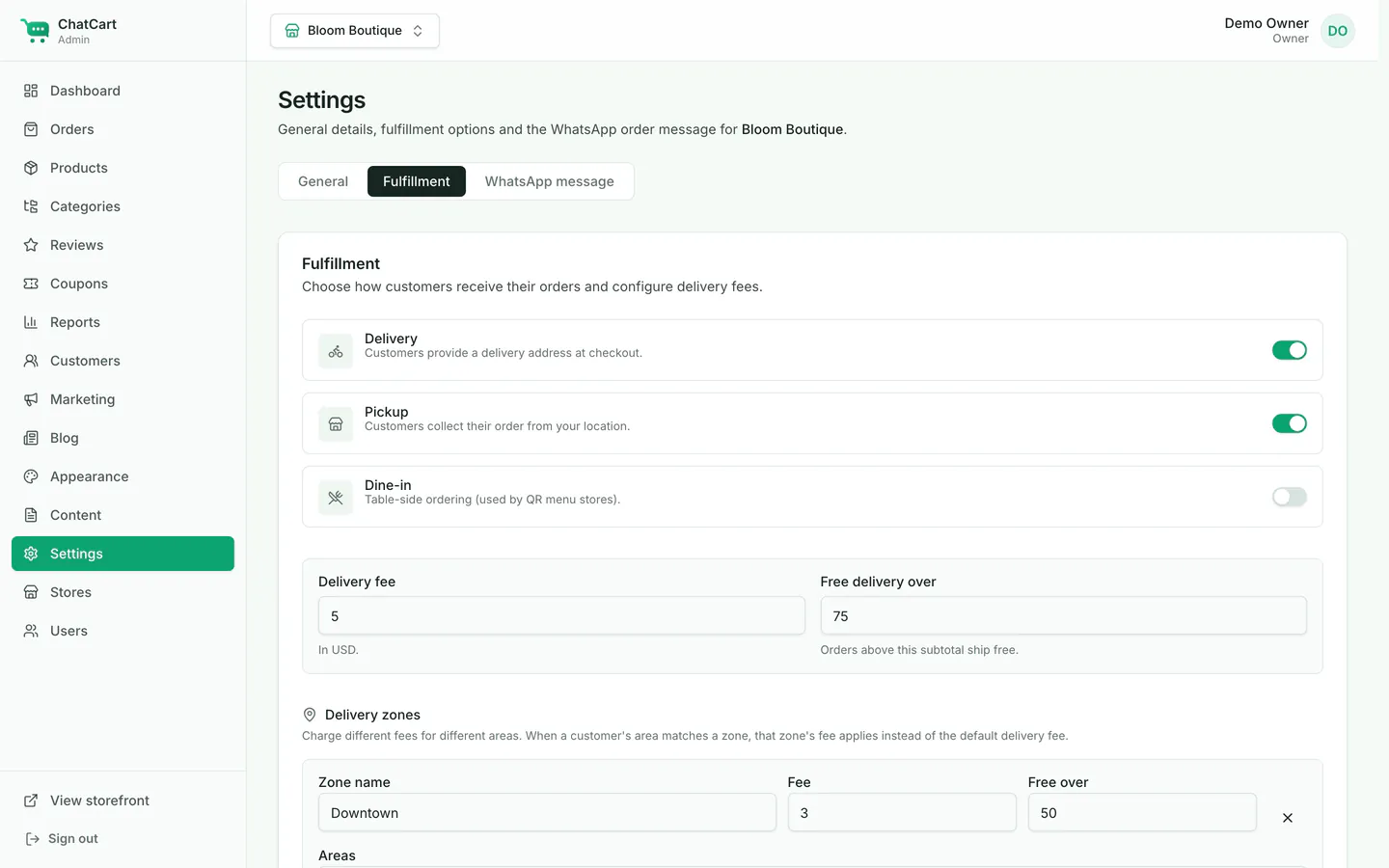Click the Users icon in sidebar
Viewport: 1389px width, 868px height.
31,631
